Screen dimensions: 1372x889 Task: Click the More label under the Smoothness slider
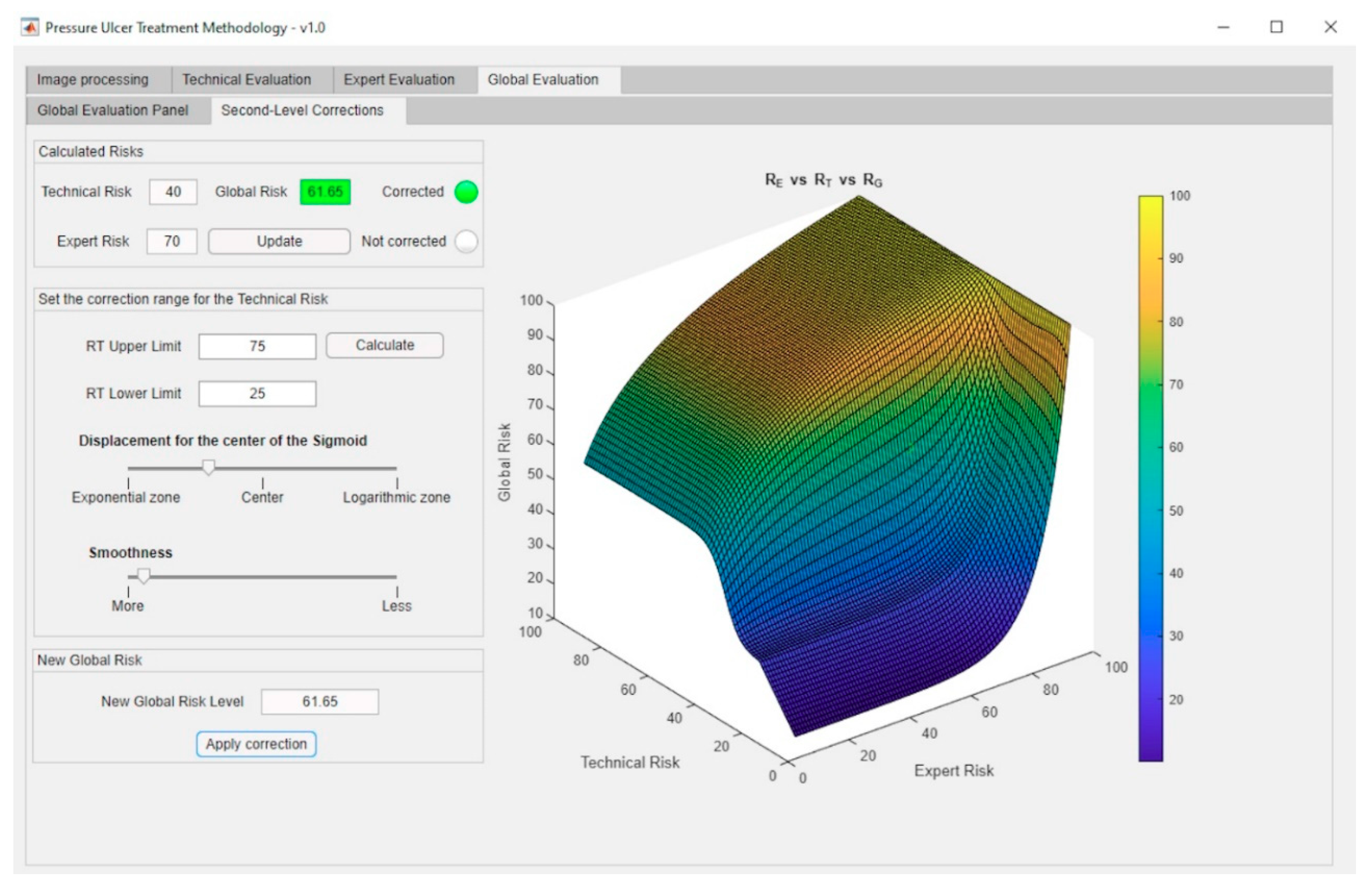127,606
